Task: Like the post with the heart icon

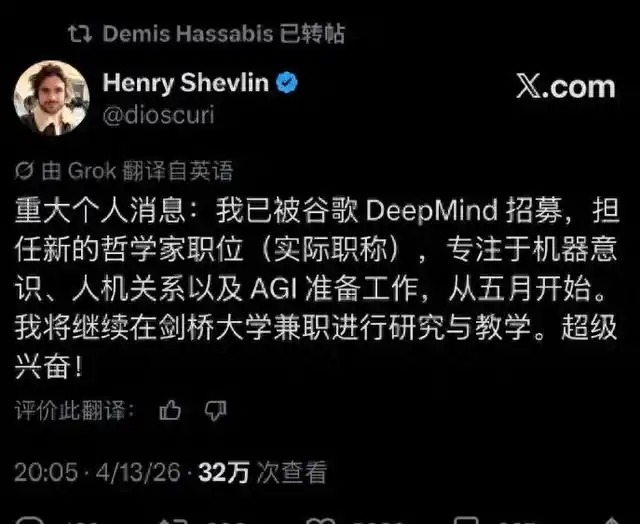Action: coord(321,521)
